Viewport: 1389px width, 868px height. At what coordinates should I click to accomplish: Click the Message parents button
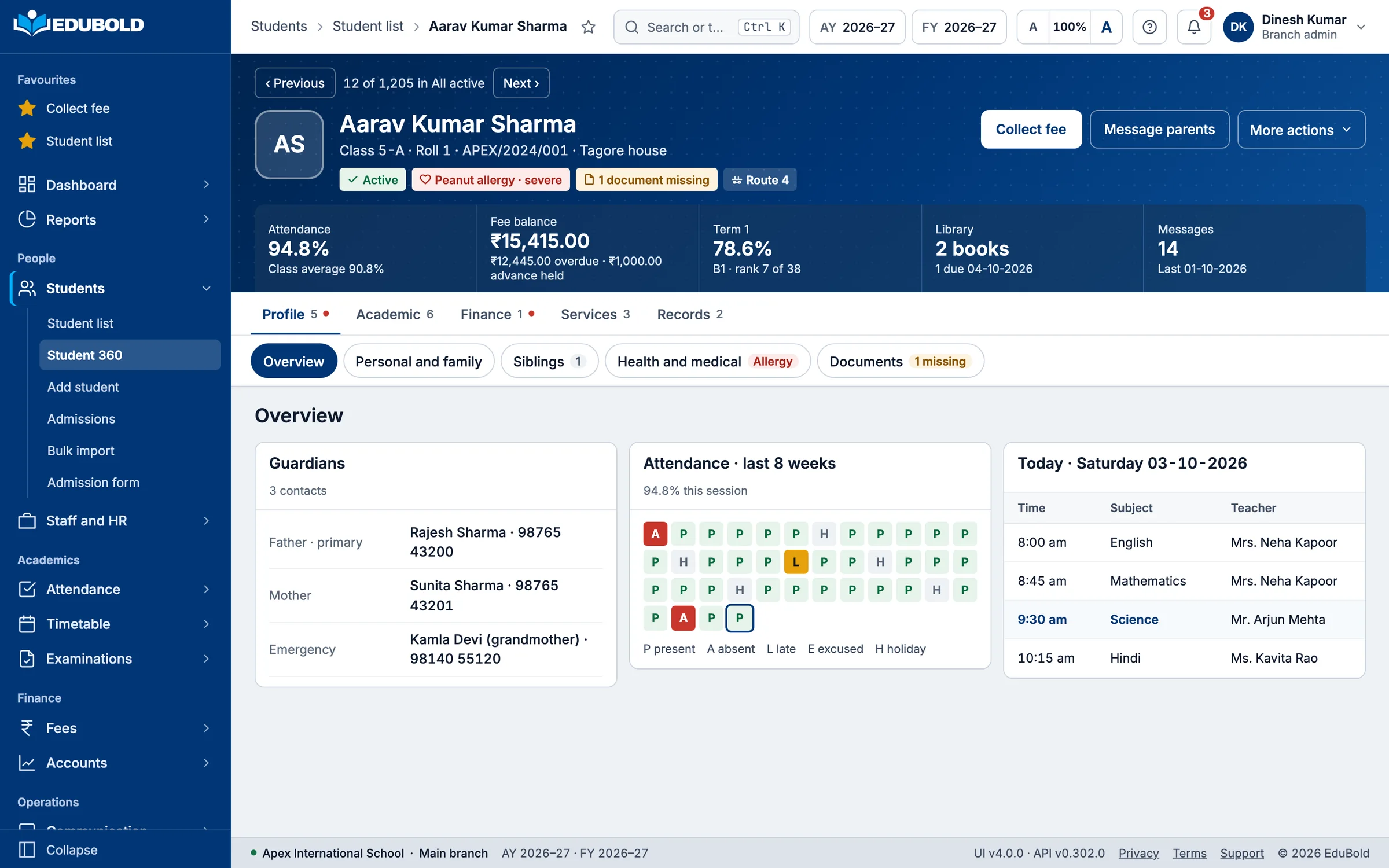[x=1159, y=130]
